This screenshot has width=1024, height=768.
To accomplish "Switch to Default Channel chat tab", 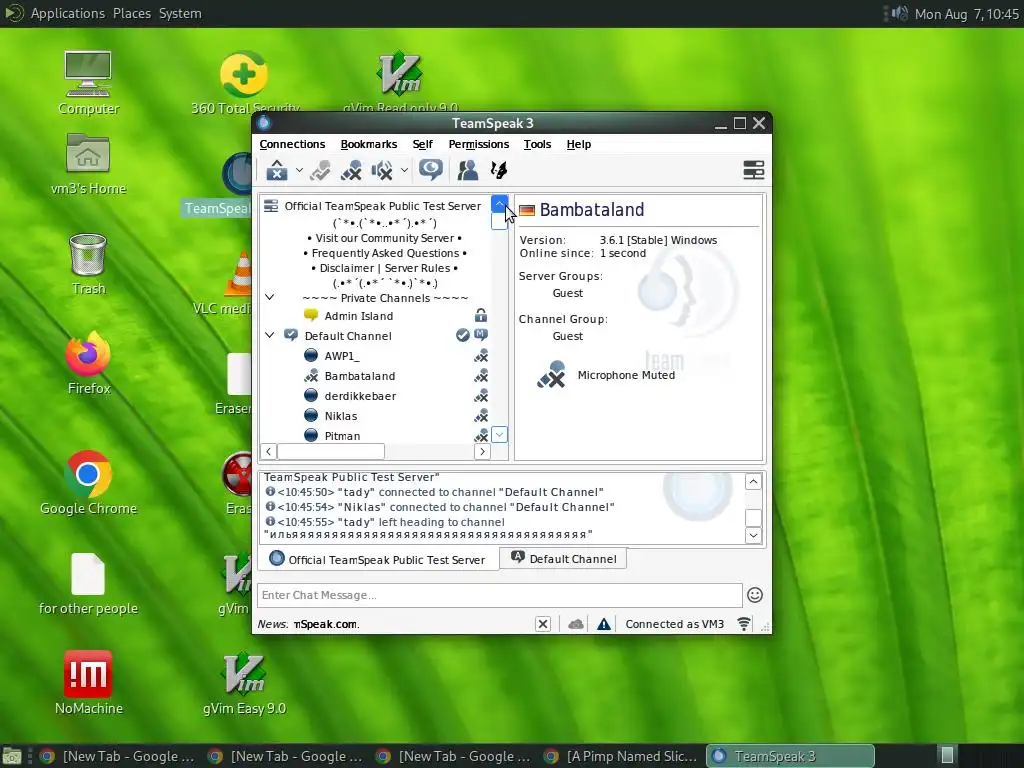I will [563, 558].
